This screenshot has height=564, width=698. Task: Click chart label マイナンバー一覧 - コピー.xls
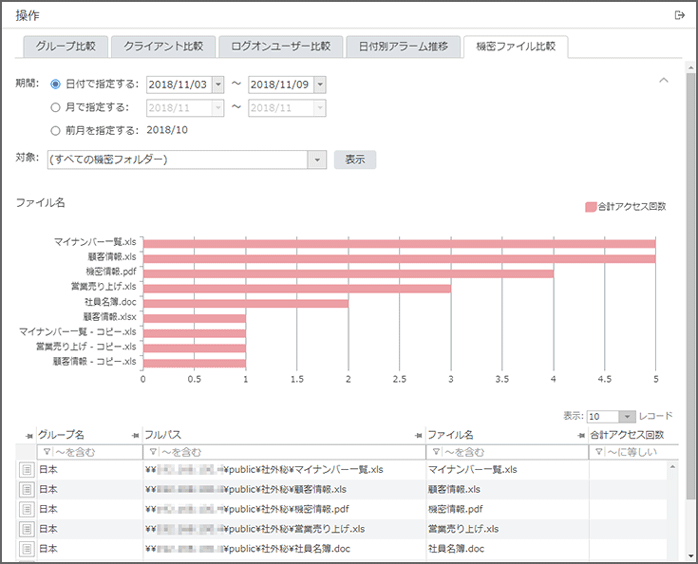[x=78, y=332]
